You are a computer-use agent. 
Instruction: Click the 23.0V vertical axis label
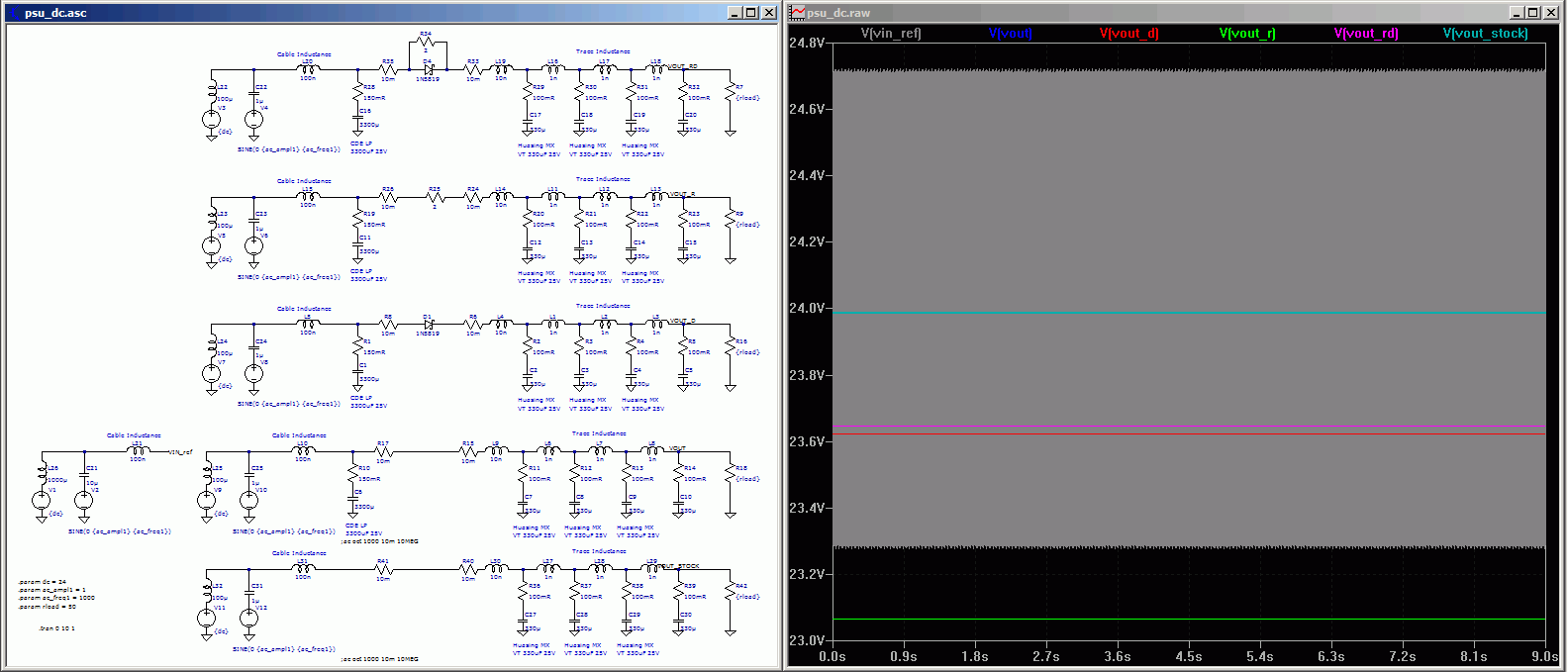point(807,640)
